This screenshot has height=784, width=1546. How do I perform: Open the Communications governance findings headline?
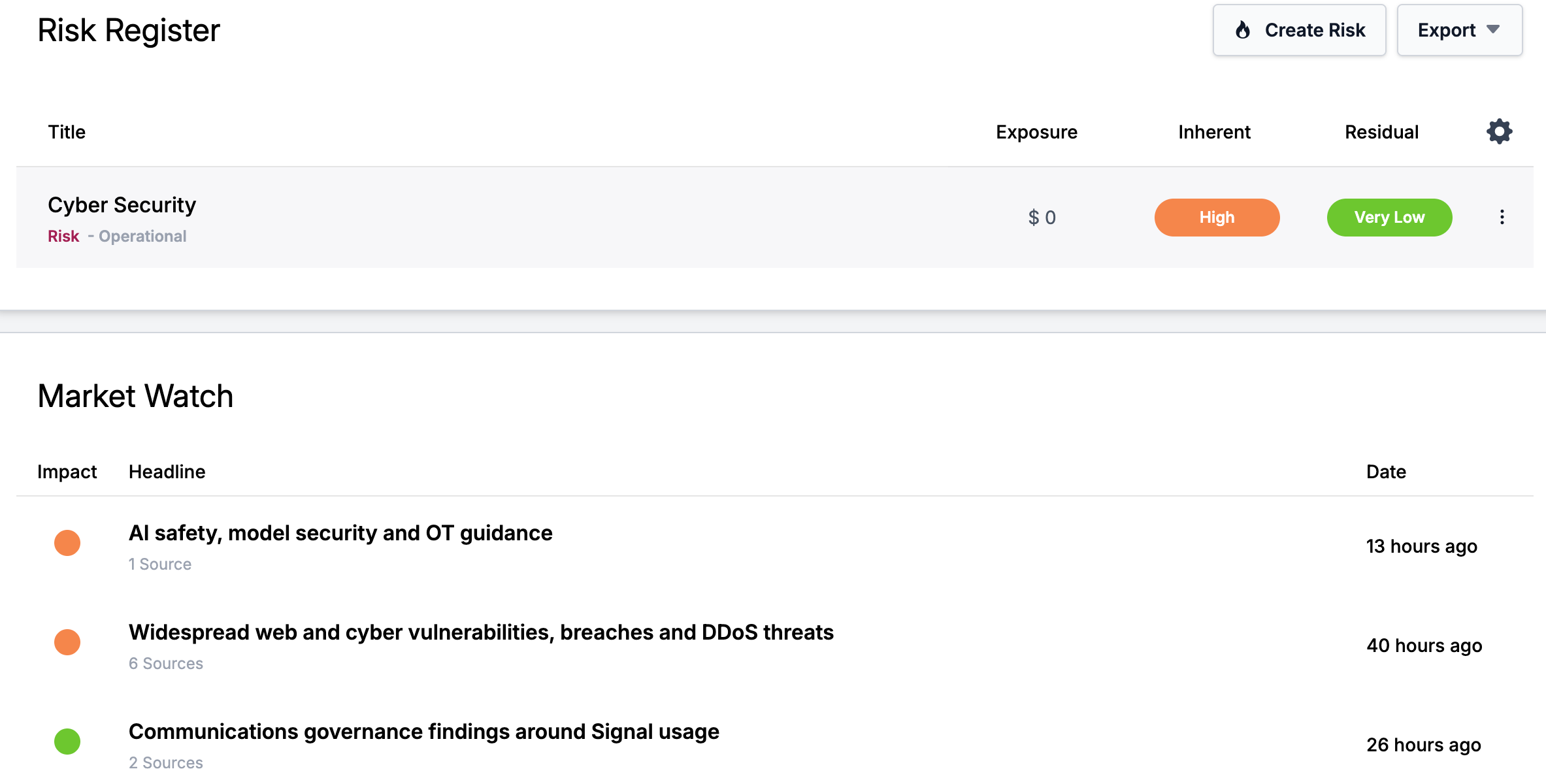tap(423, 732)
